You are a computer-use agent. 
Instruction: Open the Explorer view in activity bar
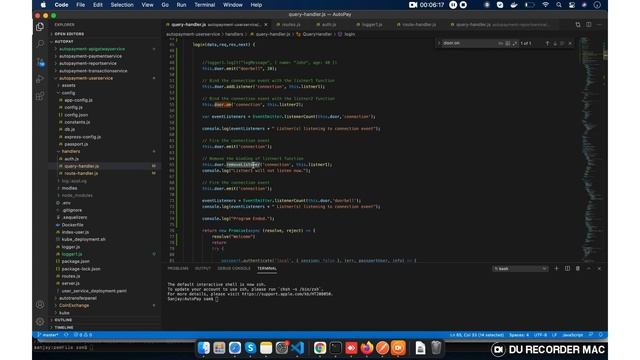(40, 27)
